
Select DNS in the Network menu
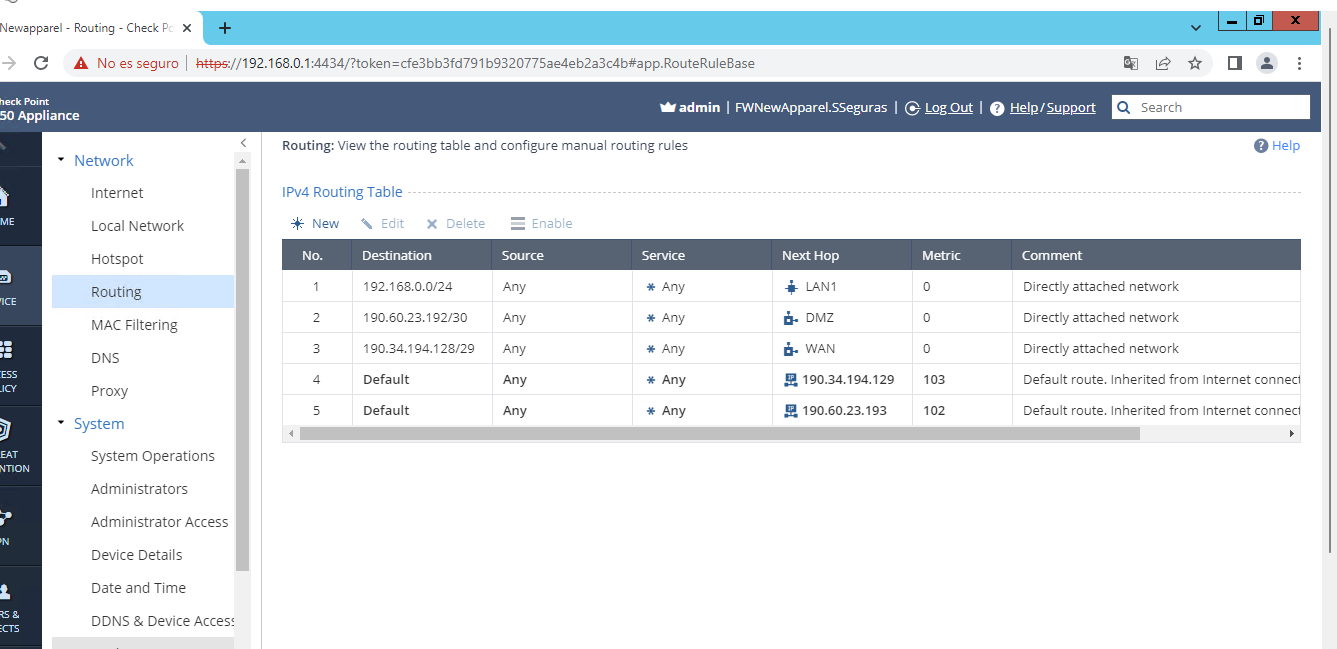point(105,358)
